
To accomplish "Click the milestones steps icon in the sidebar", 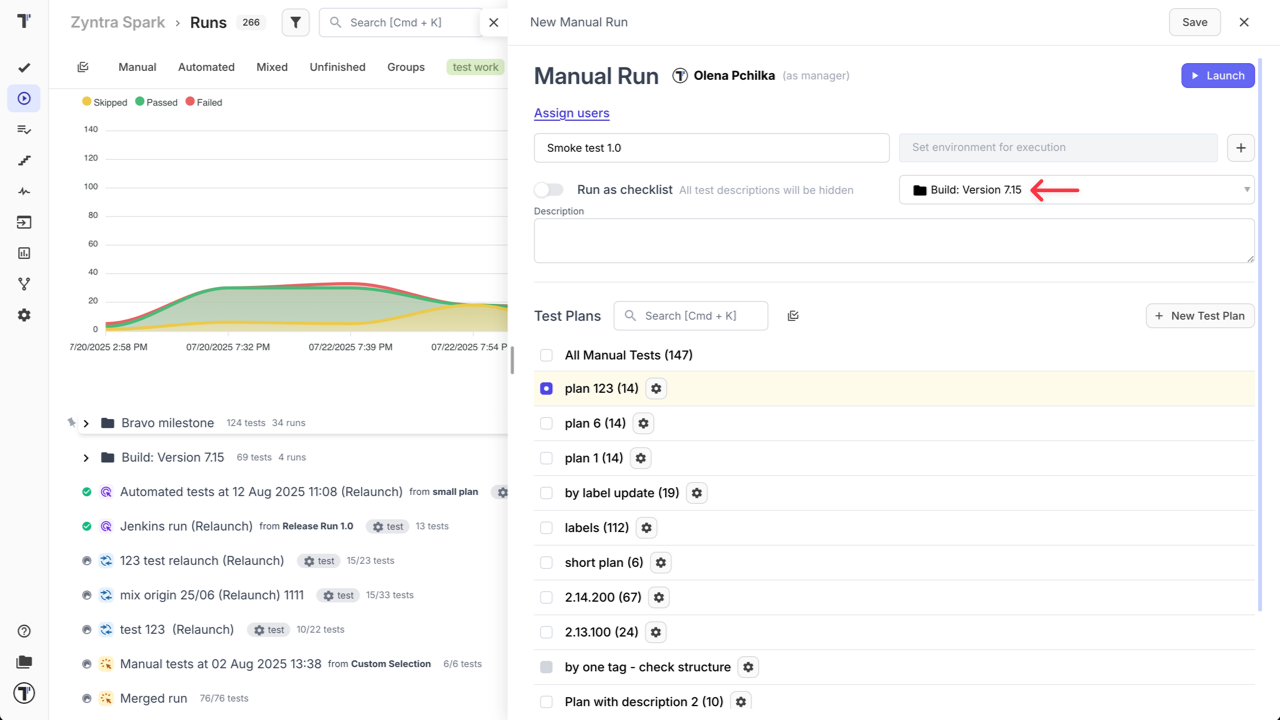I will (x=24, y=160).
